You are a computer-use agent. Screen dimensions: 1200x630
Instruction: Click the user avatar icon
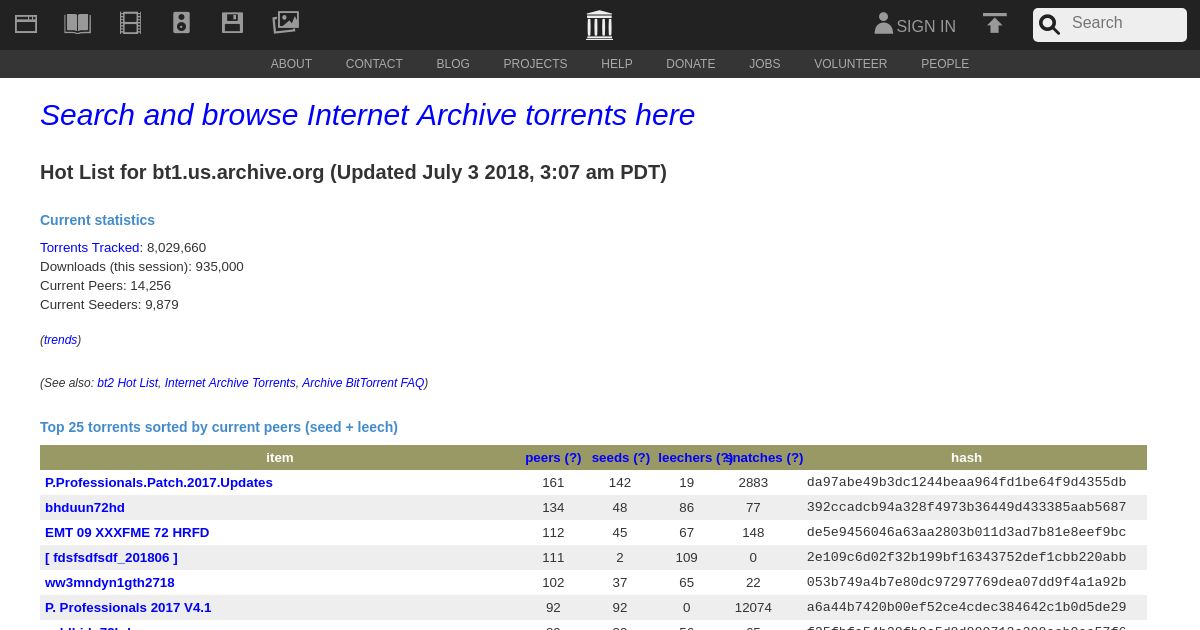tap(883, 23)
